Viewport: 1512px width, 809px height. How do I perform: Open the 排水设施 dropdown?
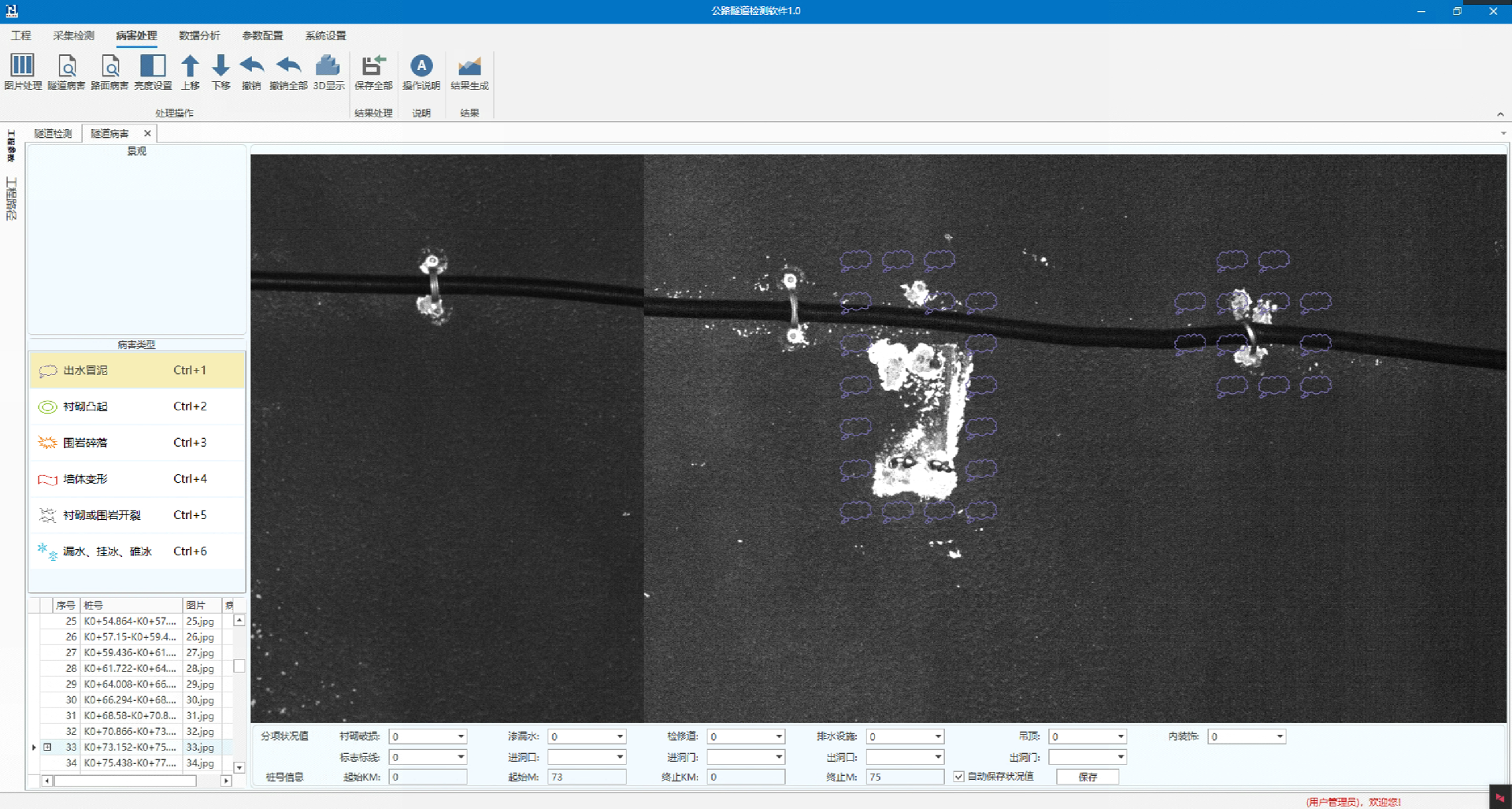(x=938, y=737)
